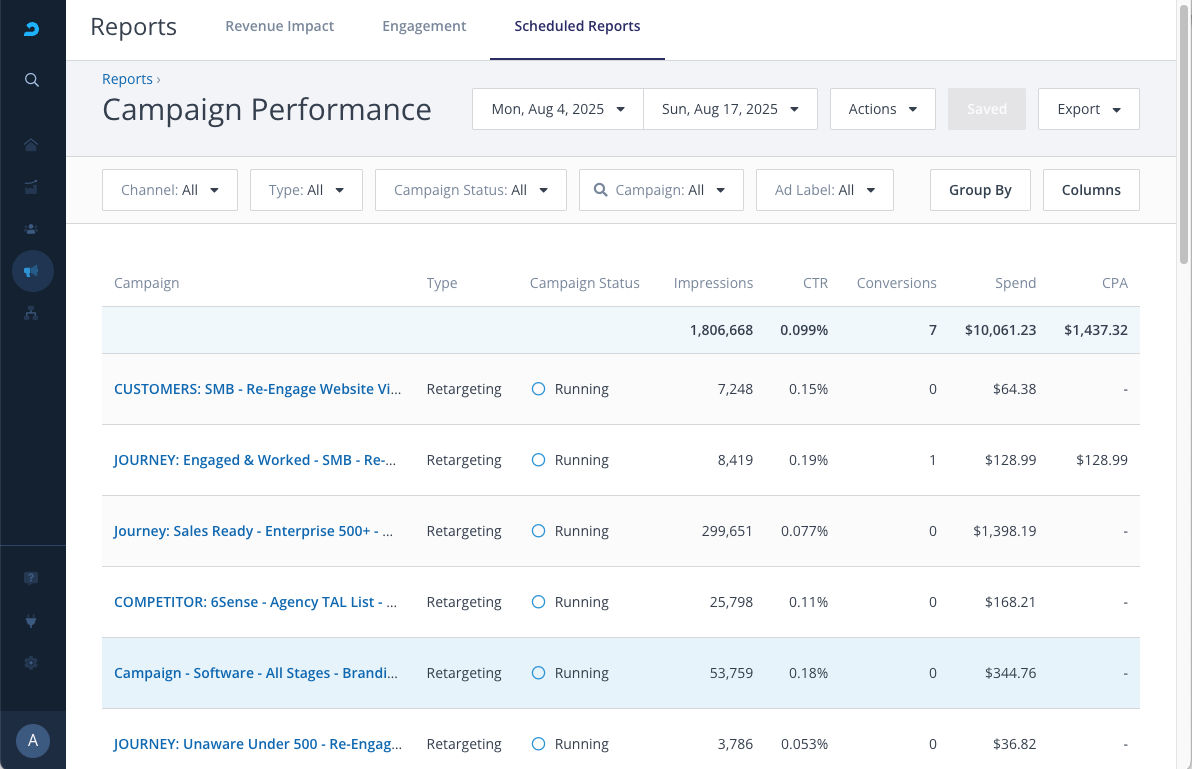Image resolution: width=1192 pixels, height=769 pixels.
Task: Open the audiences people icon in sidebar
Action: [x=32, y=229]
